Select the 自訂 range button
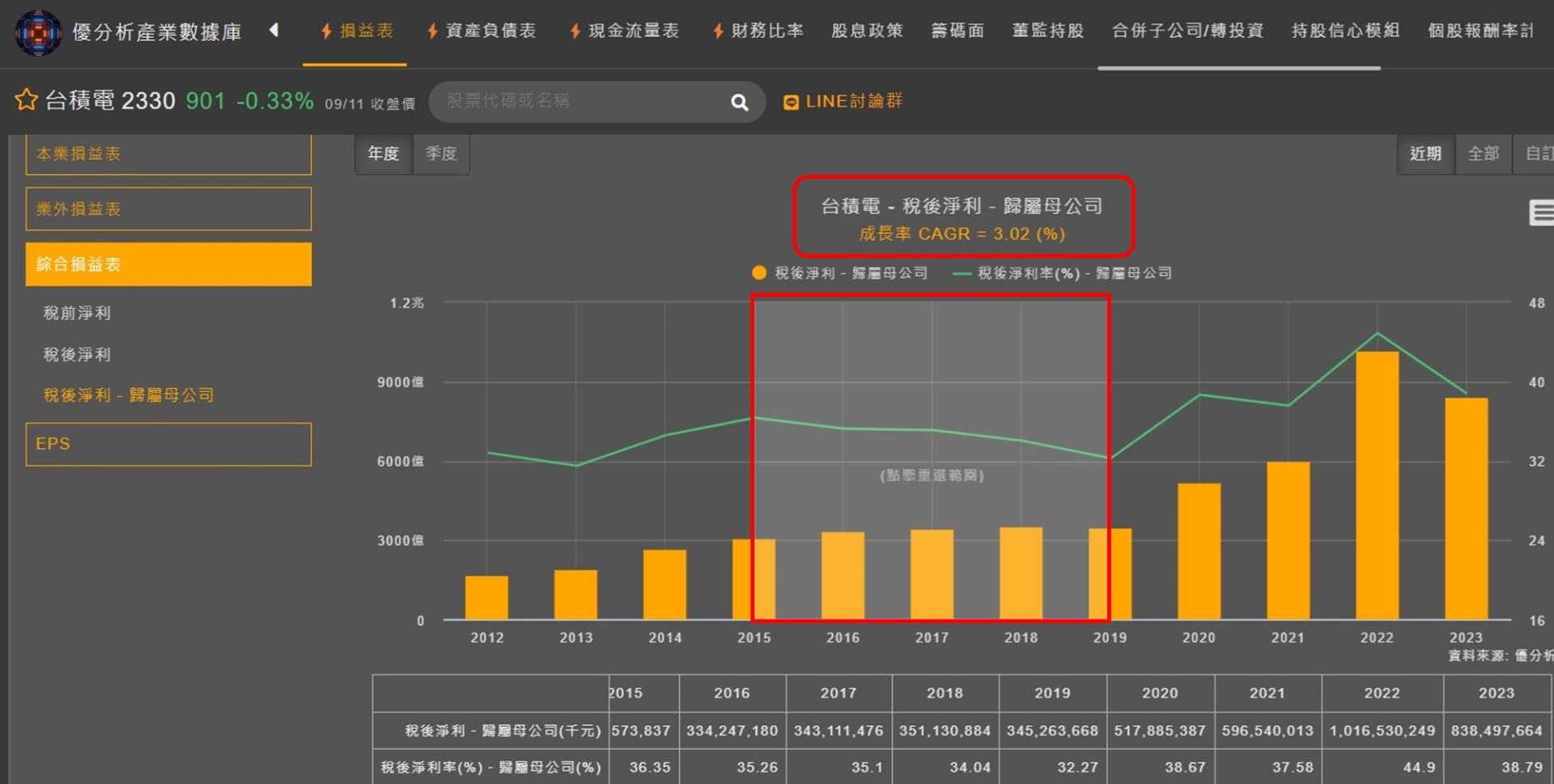1554x784 pixels. coord(1535,154)
